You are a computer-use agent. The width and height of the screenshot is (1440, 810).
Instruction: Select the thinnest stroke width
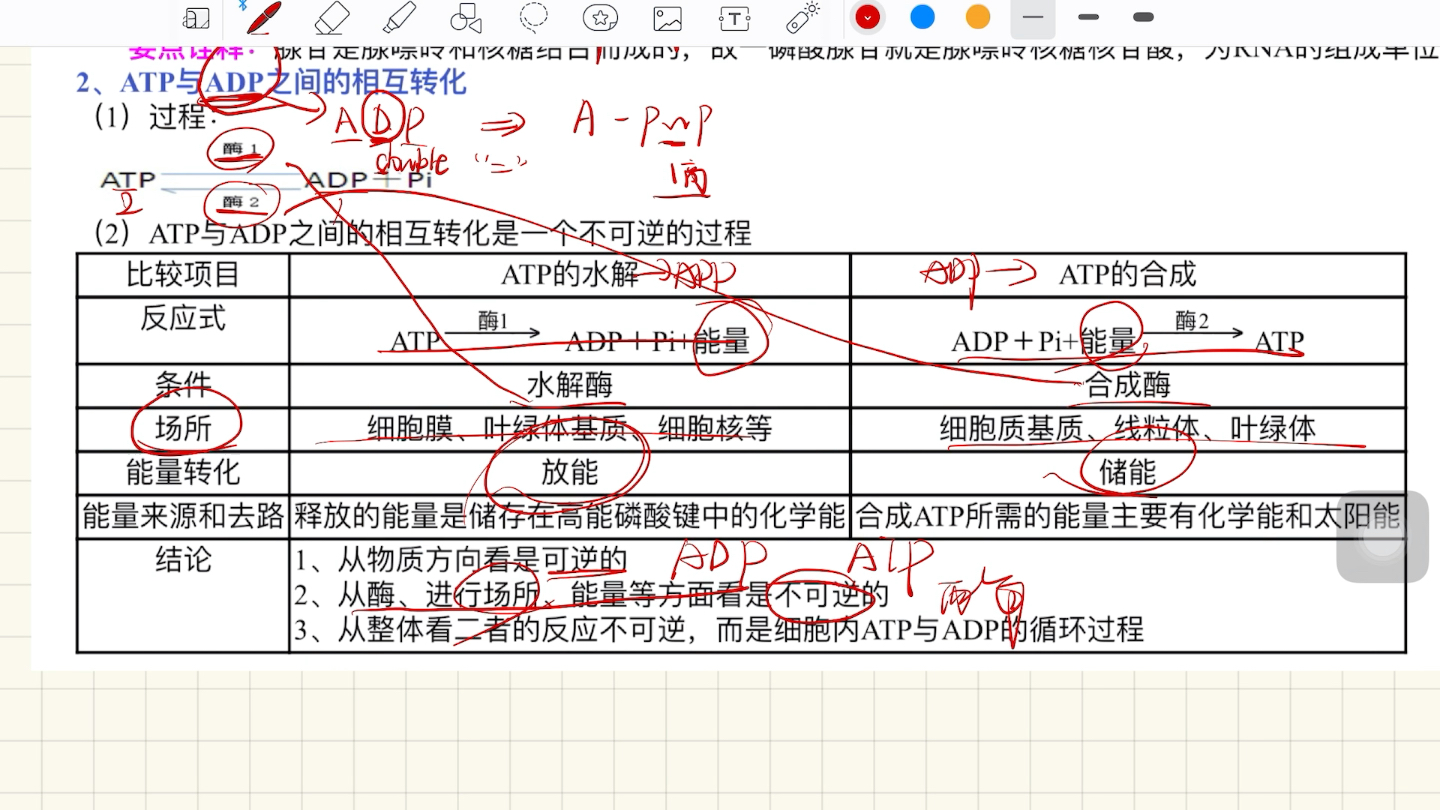pyautogui.click(x=1033, y=17)
